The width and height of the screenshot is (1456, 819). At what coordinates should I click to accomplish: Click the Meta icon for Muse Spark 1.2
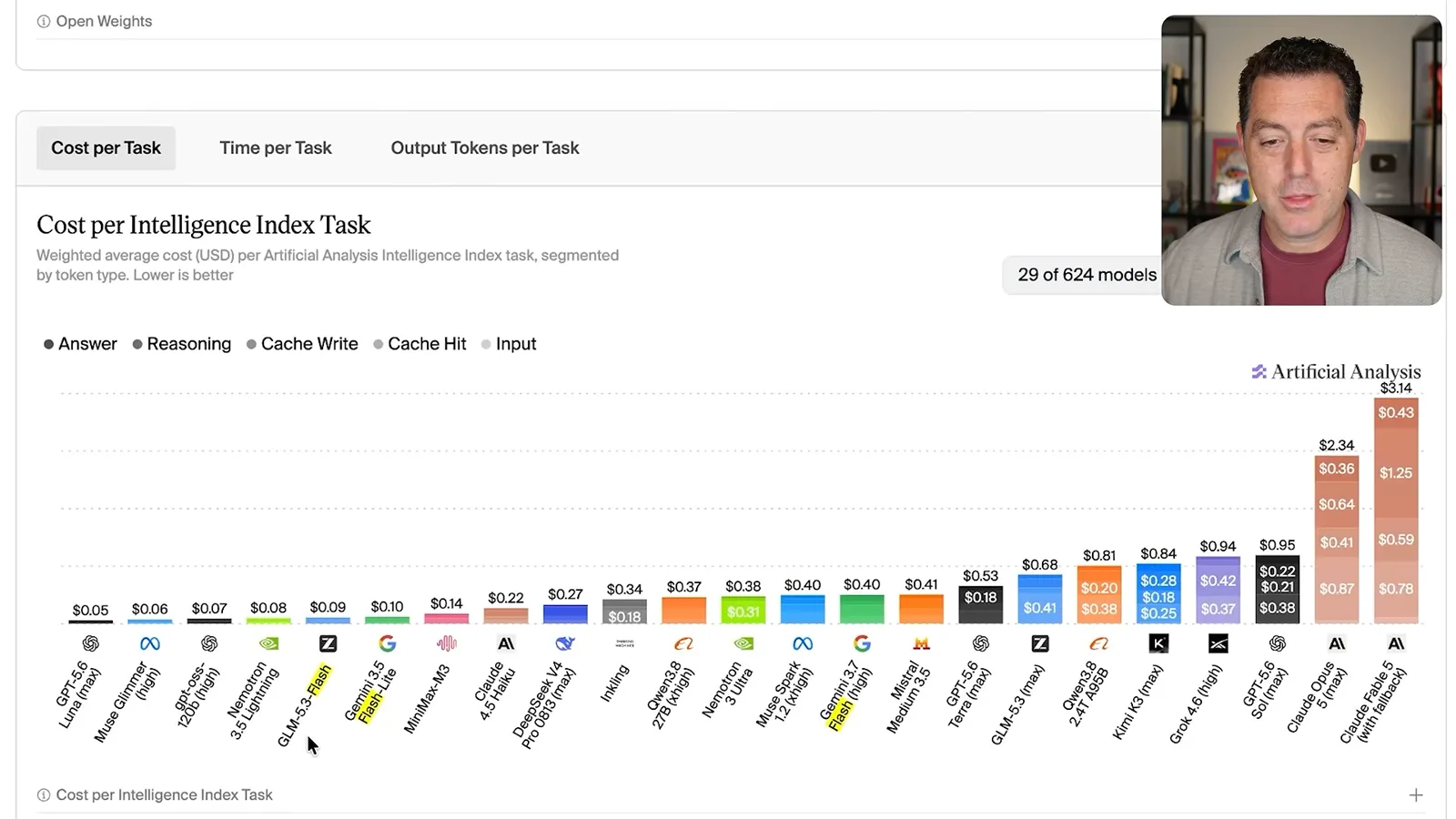point(803,643)
